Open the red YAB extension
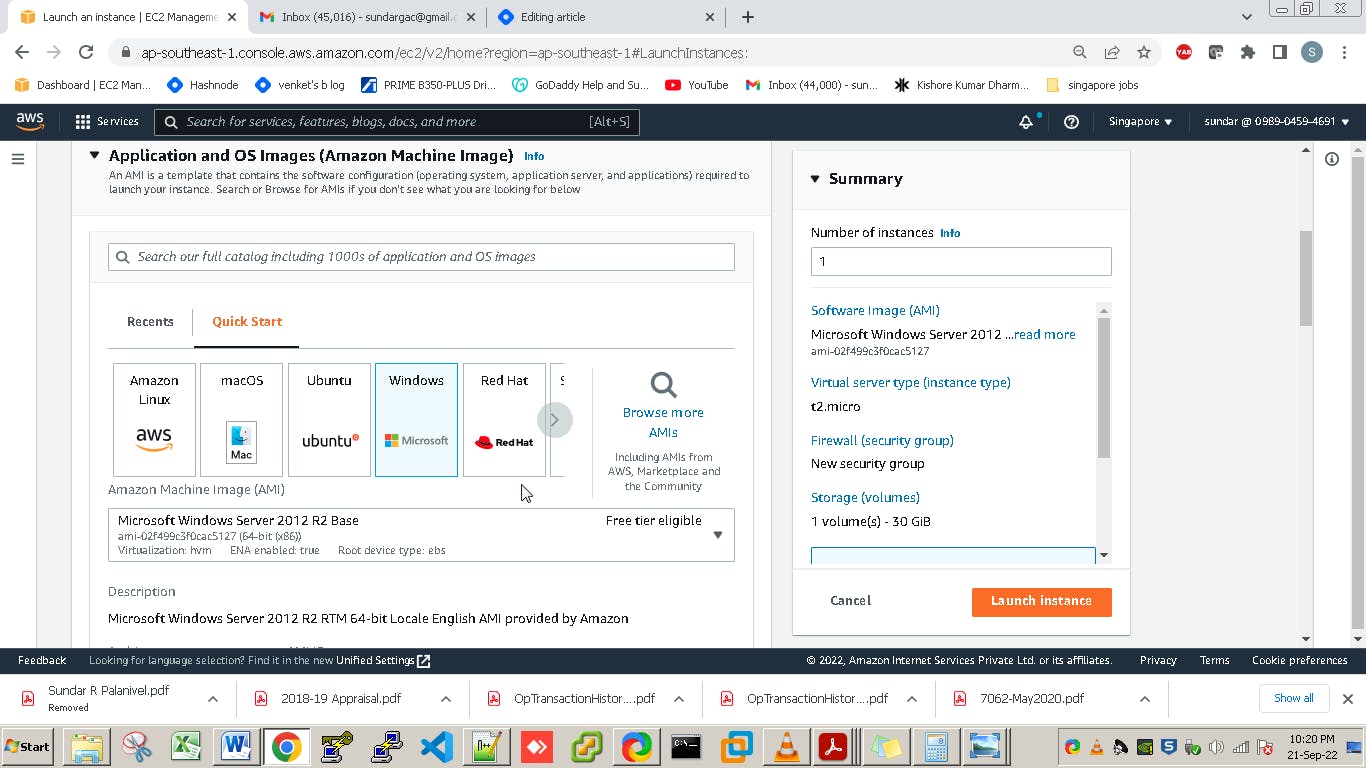This screenshot has width=1366, height=768. pos(1184,52)
